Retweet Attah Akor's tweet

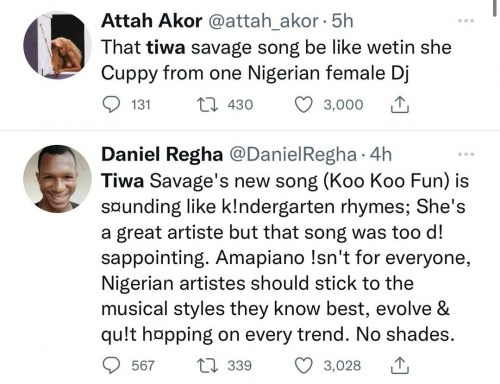pos(207,105)
